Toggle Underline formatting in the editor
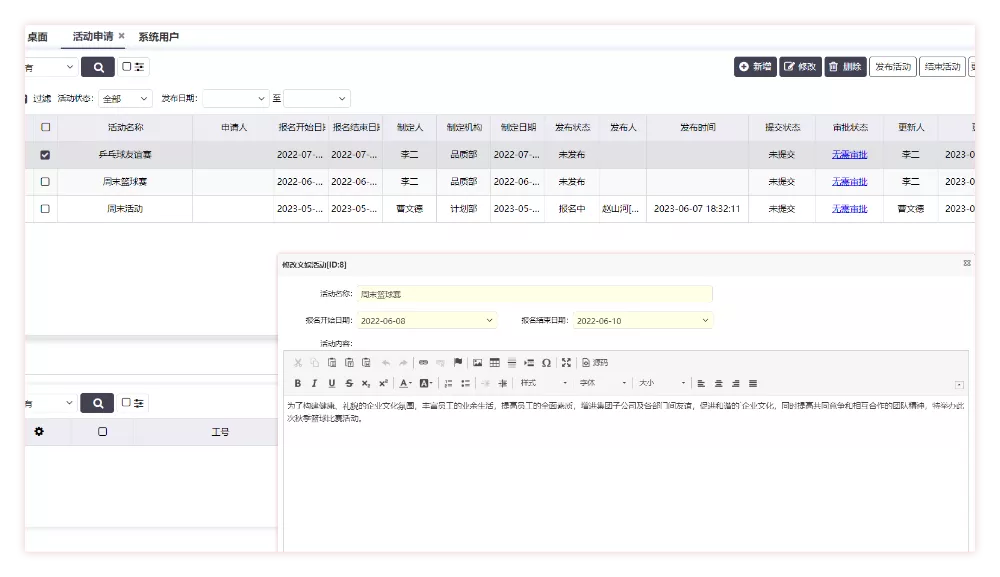1000x577 pixels. pyautogui.click(x=332, y=383)
